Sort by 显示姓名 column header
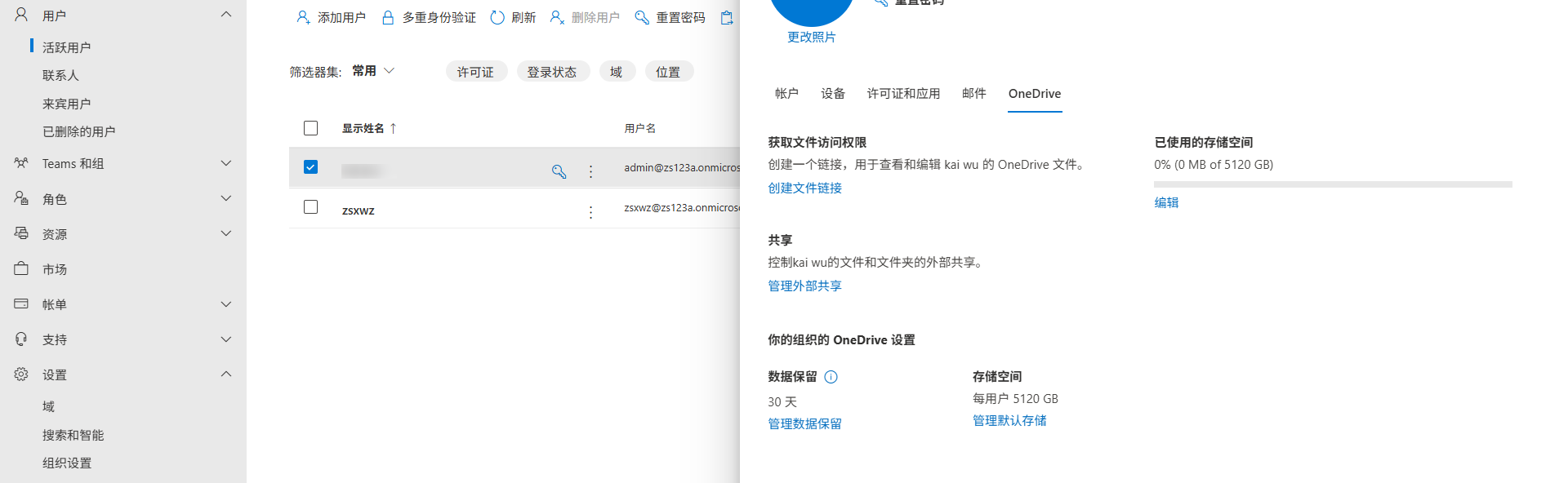The height and width of the screenshot is (483, 1568). tap(363, 128)
